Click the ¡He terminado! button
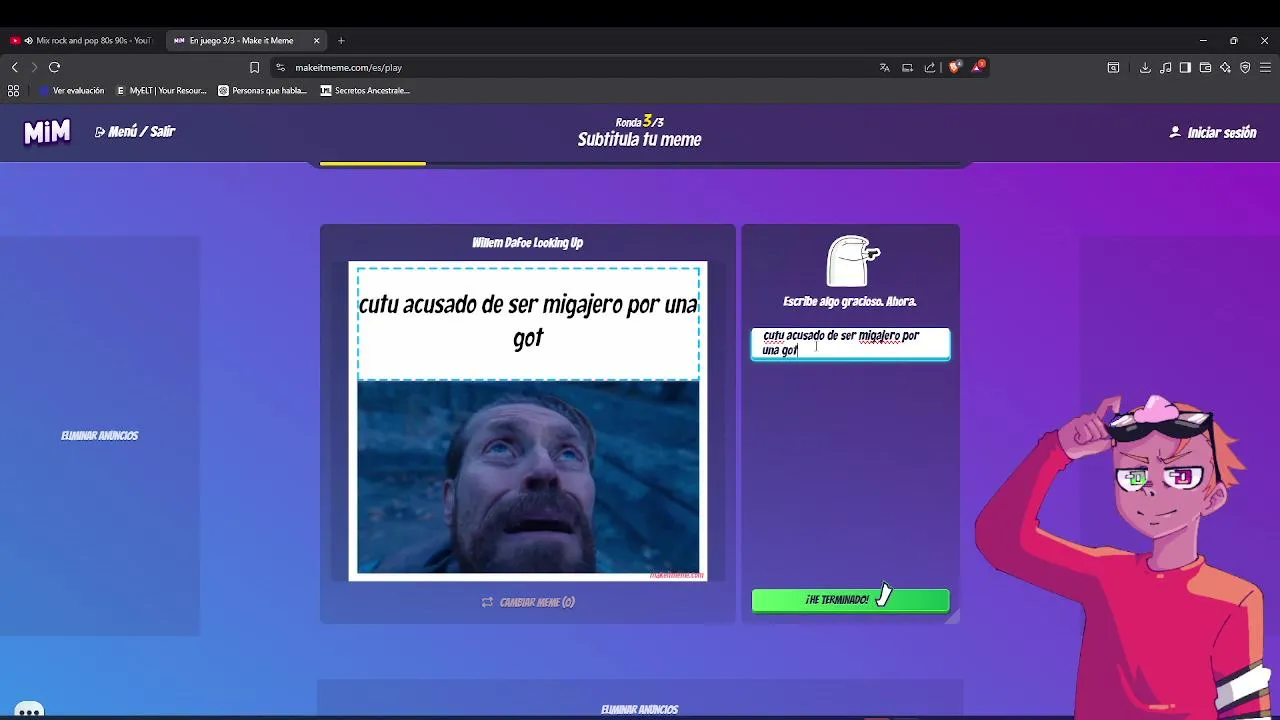 click(850, 600)
